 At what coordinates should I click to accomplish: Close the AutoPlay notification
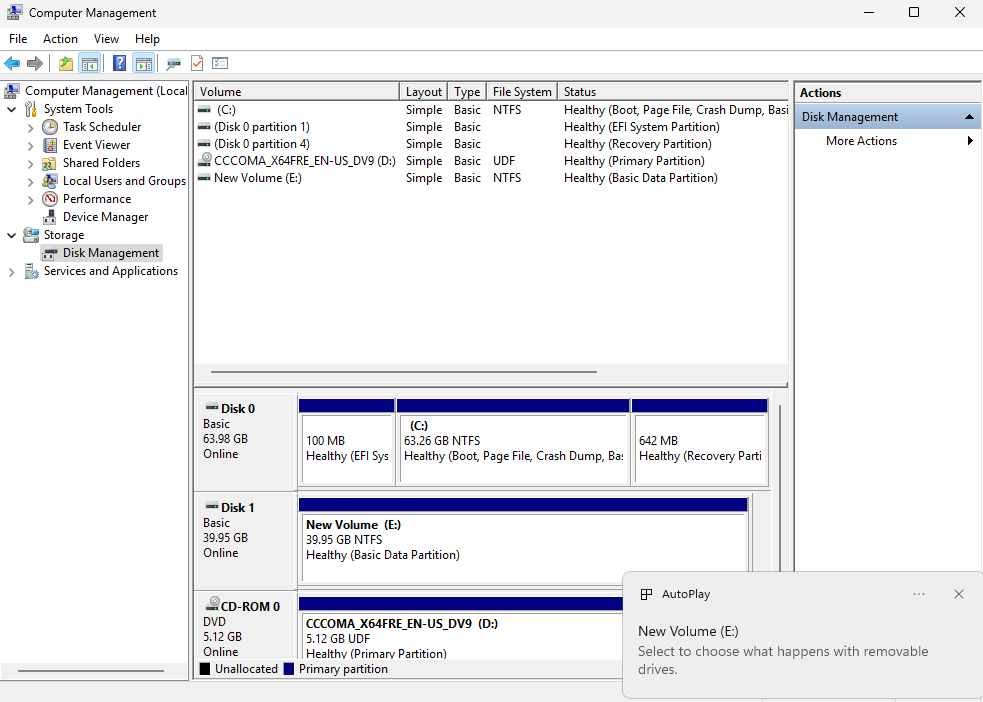(958, 594)
